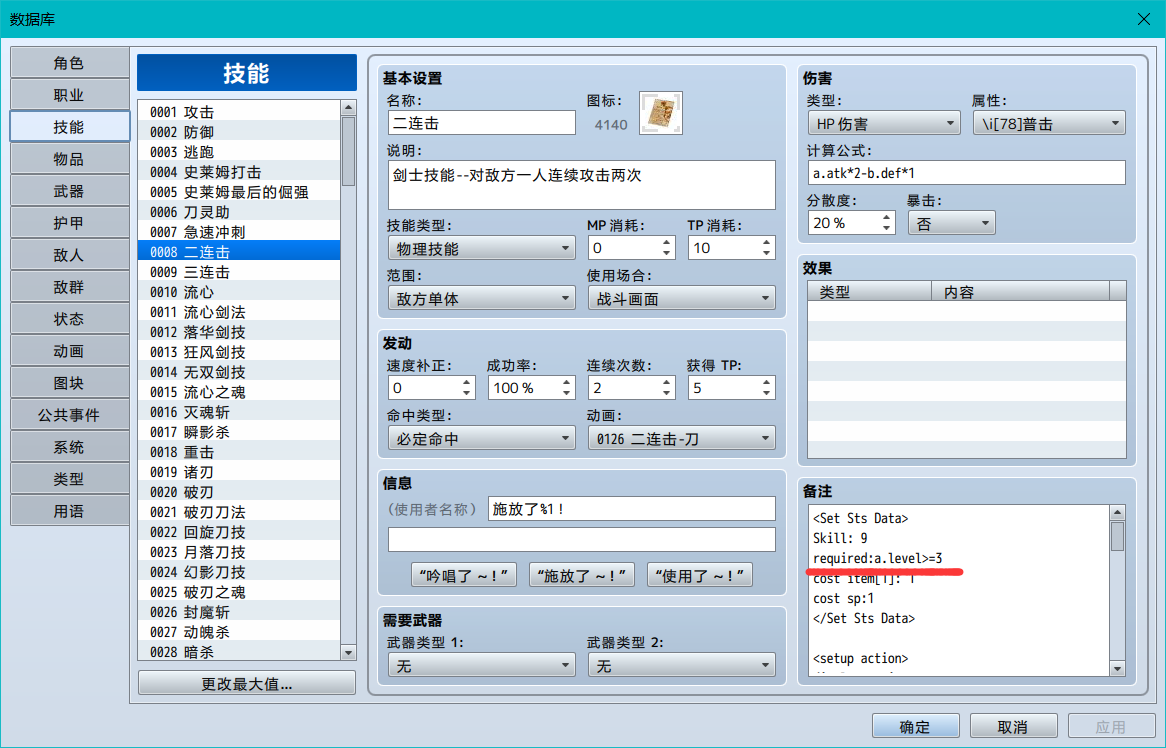Expand the 属性 dropdown
The image size is (1166, 748).
(x=1049, y=123)
